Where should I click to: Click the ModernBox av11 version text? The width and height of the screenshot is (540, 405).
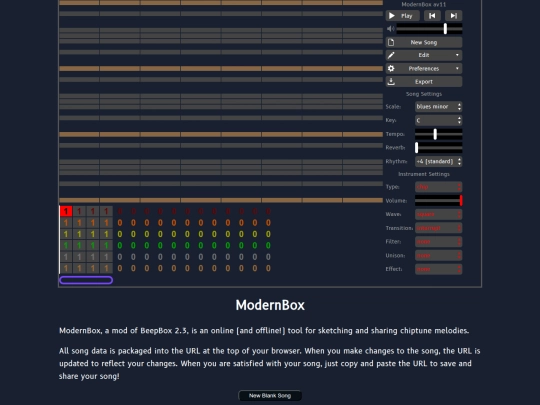(x=424, y=4)
